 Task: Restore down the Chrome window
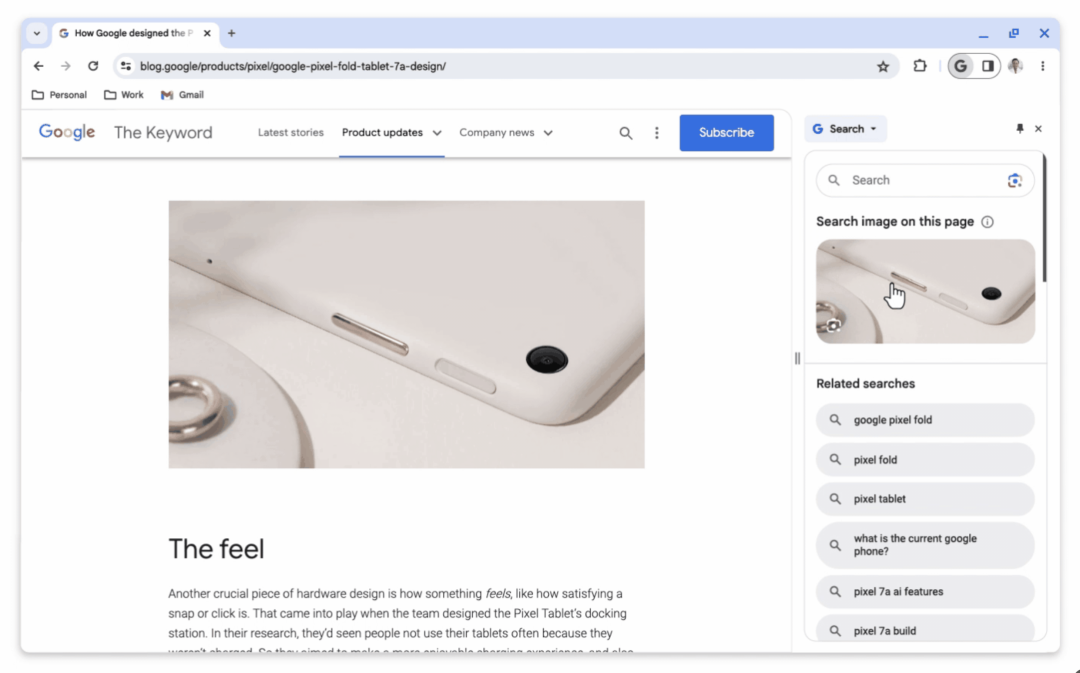coord(1014,33)
